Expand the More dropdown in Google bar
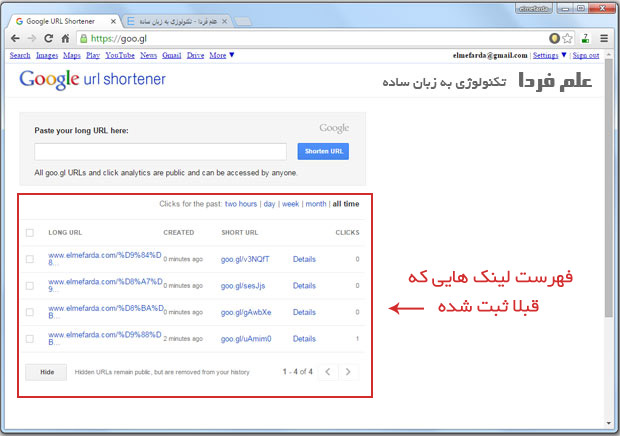The height and width of the screenshot is (436, 620). (x=222, y=55)
